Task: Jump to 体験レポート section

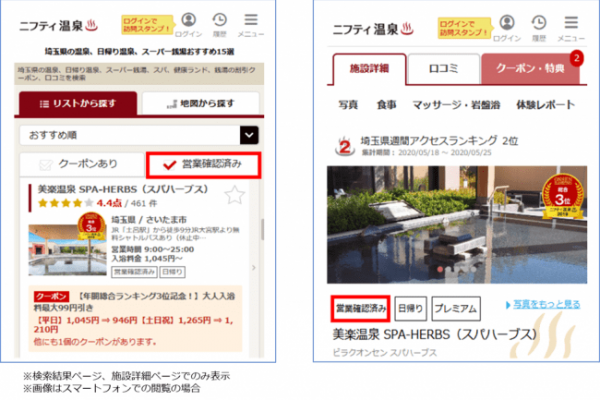Action: (x=545, y=104)
